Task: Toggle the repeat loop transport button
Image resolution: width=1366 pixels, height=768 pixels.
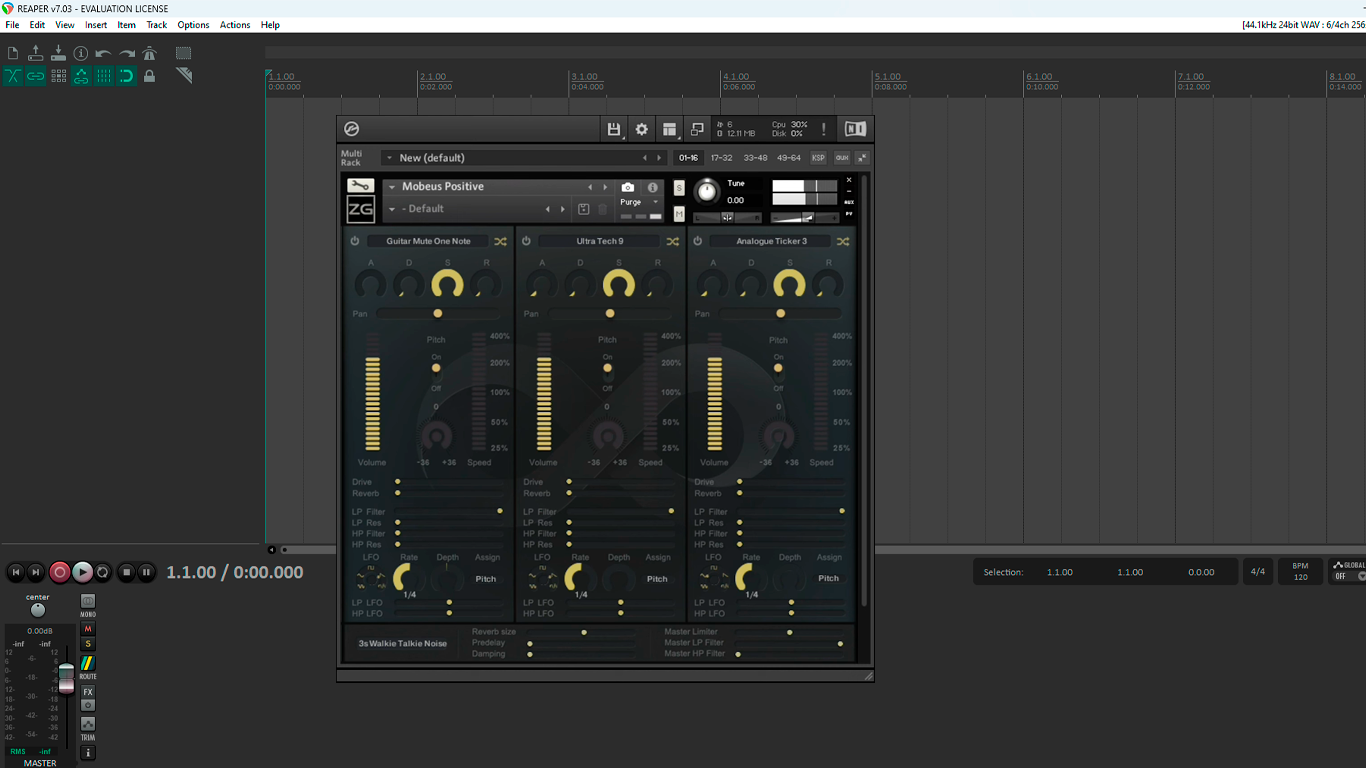Action: click(103, 572)
